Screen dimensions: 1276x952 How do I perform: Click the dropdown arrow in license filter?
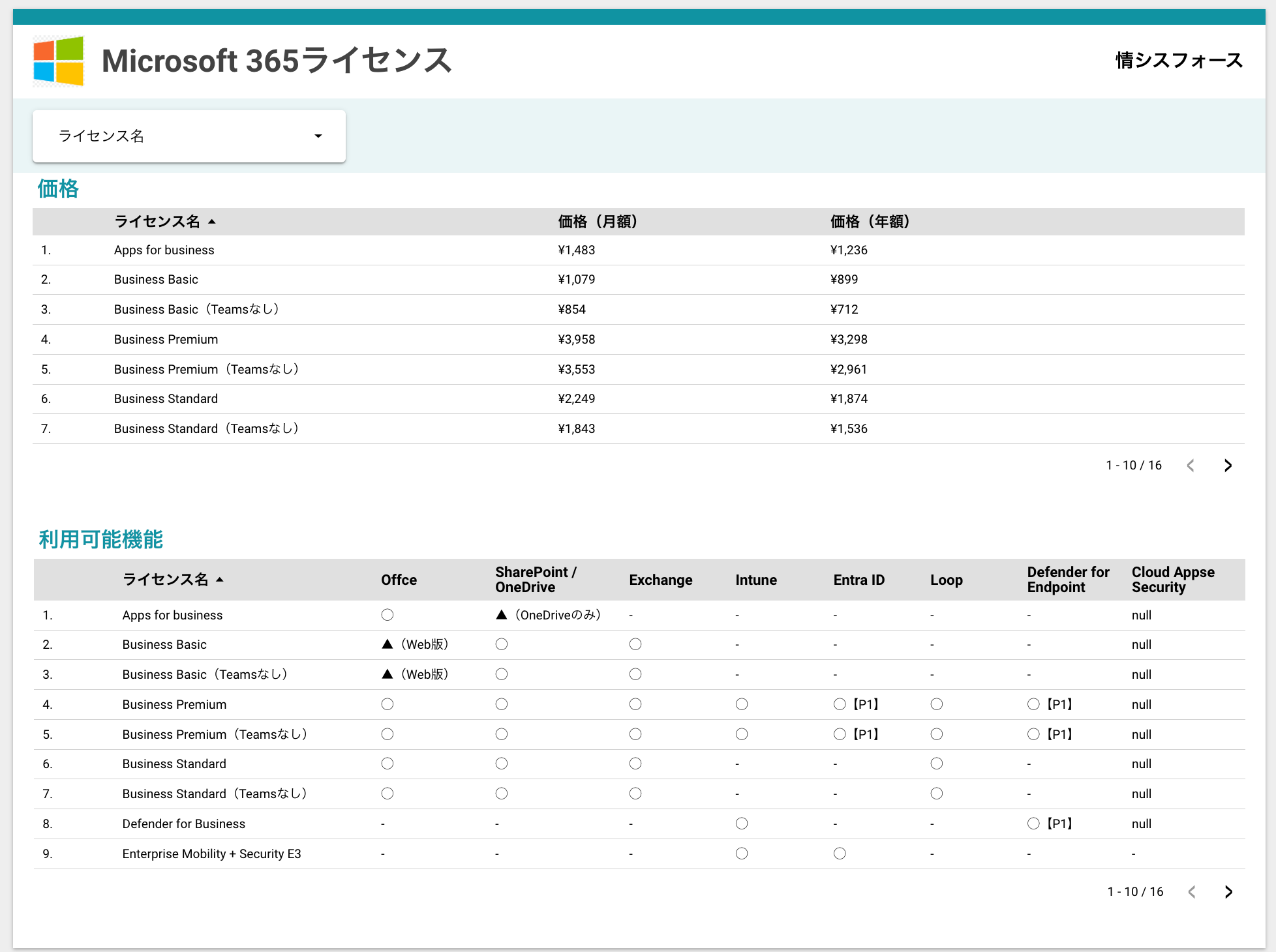point(318,136)
